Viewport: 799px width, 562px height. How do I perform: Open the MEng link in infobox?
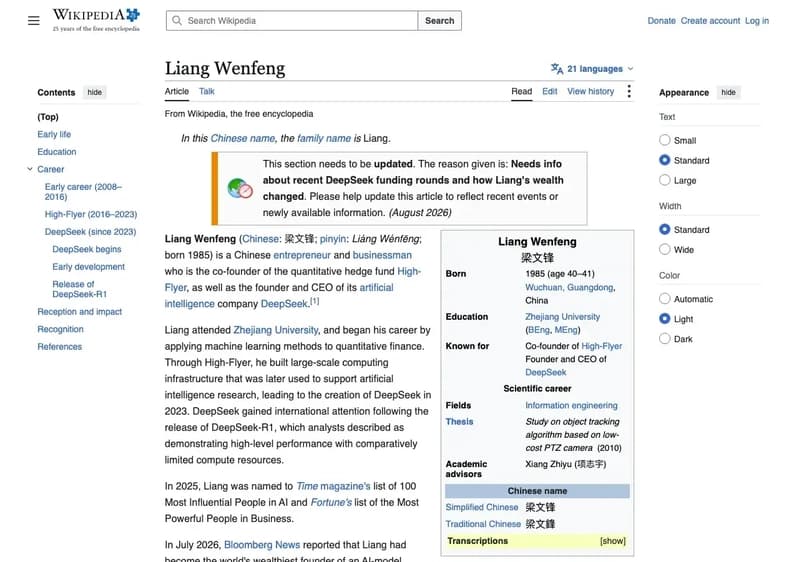point(566,330)
